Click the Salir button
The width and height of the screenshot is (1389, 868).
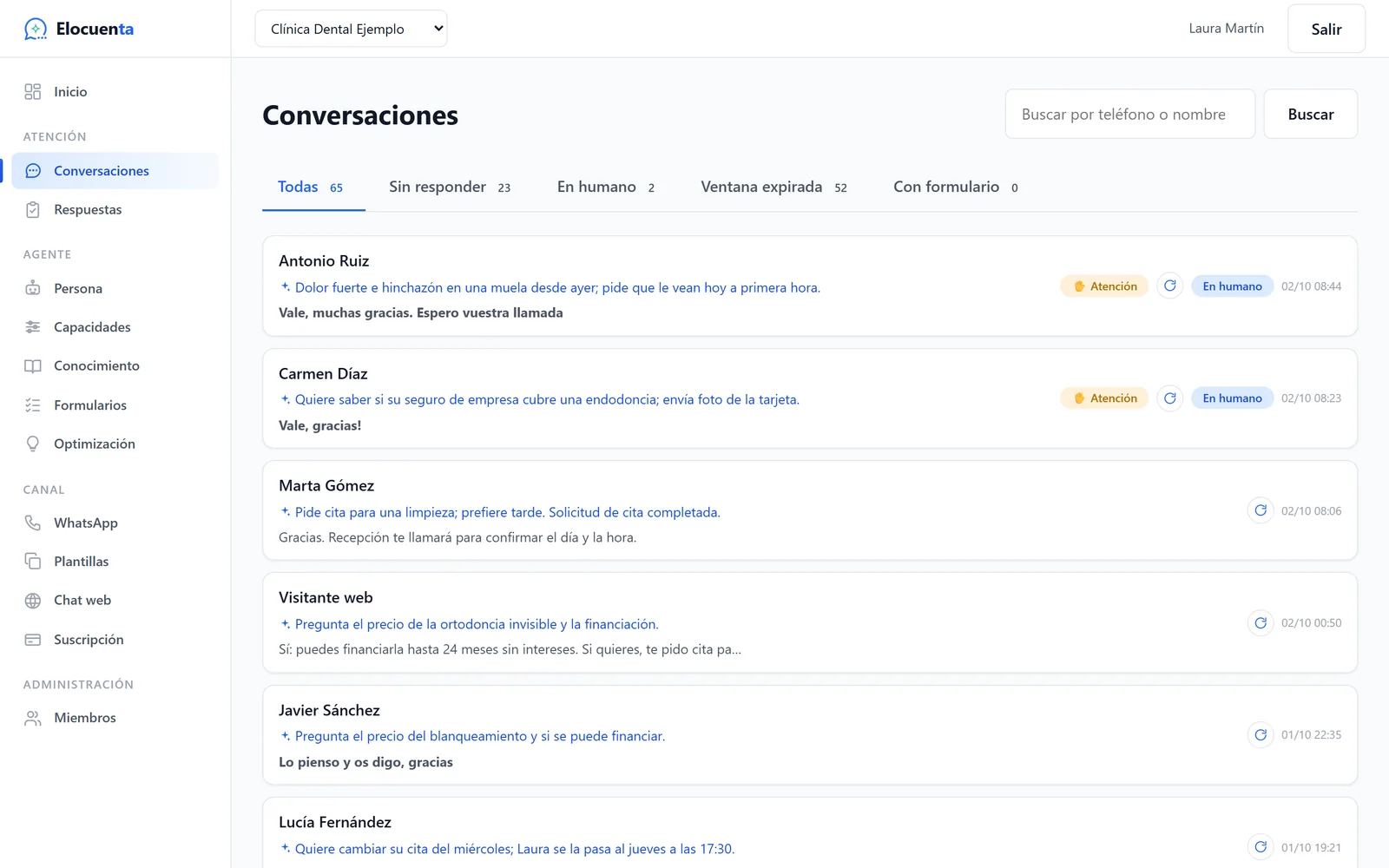click(1326, 29)
